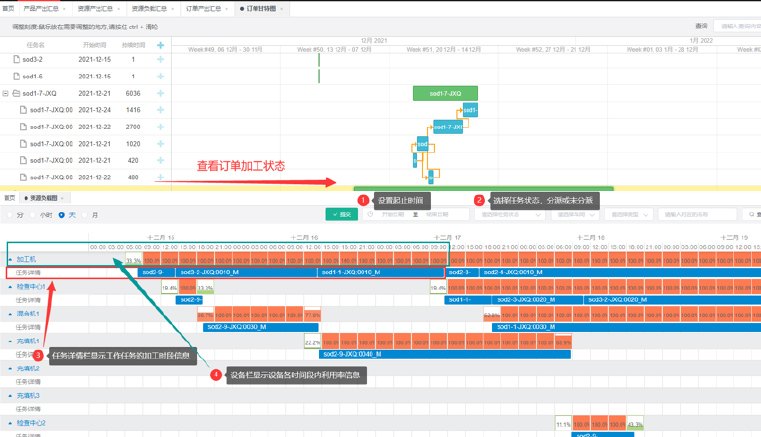Select the 月 (month) time scale radio
This screenshot has height=437, width=761.
tap(84, 215)
